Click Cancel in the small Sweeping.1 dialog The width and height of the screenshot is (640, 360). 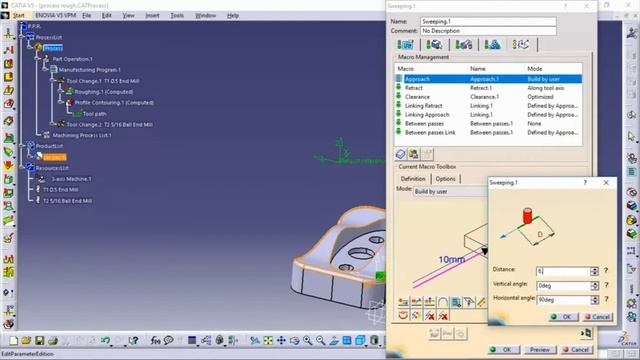point(597,317)
